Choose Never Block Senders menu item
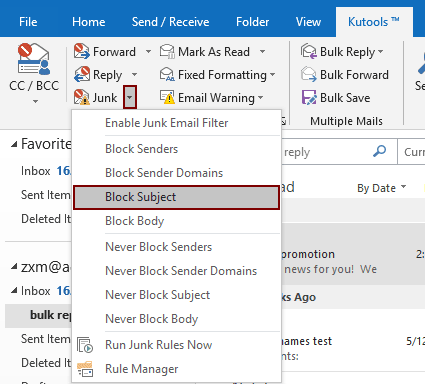Viewport: 425px width, 384px height. point(177,247)
